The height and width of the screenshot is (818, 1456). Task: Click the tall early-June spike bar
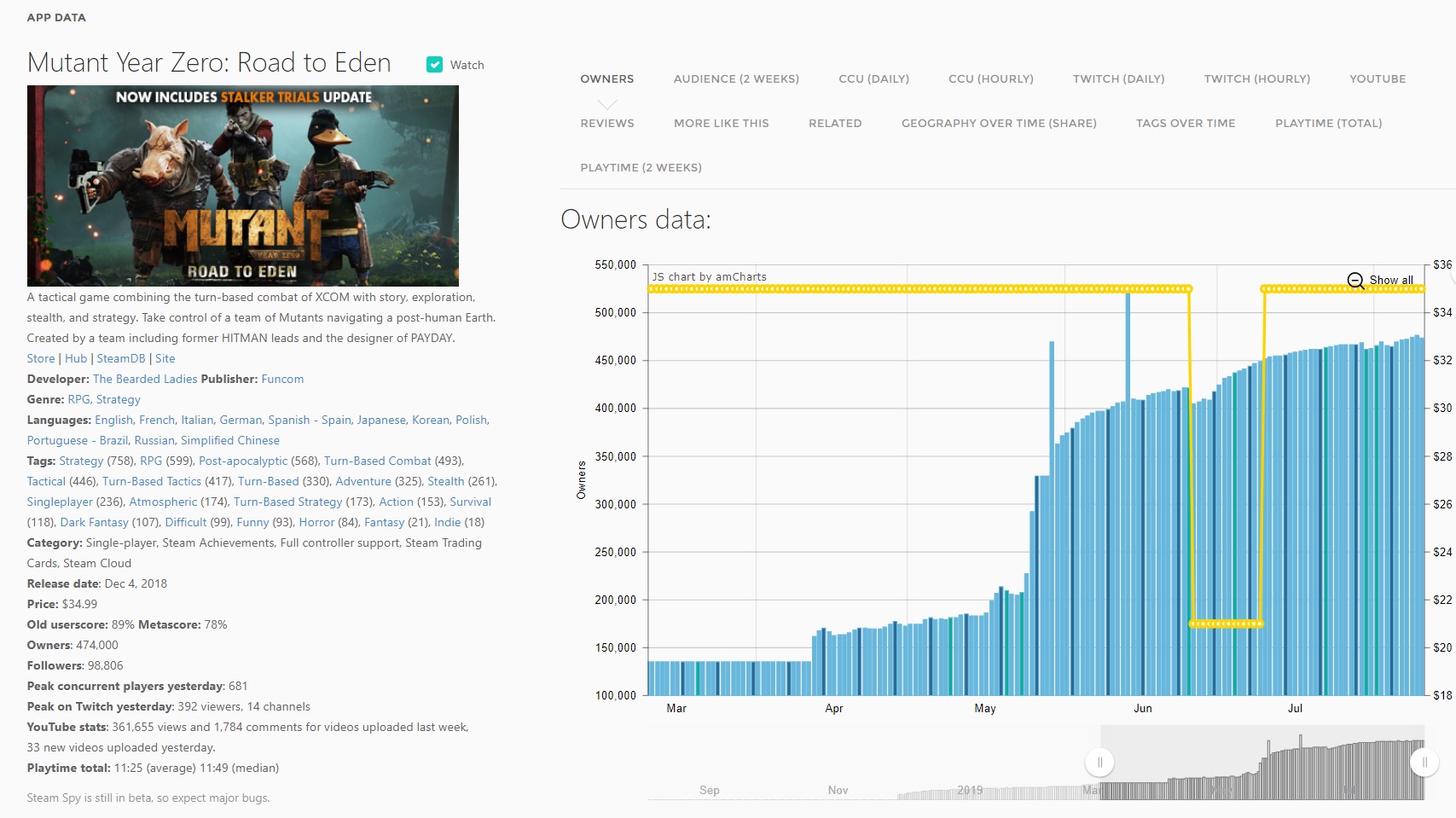tap(1128, 493)
